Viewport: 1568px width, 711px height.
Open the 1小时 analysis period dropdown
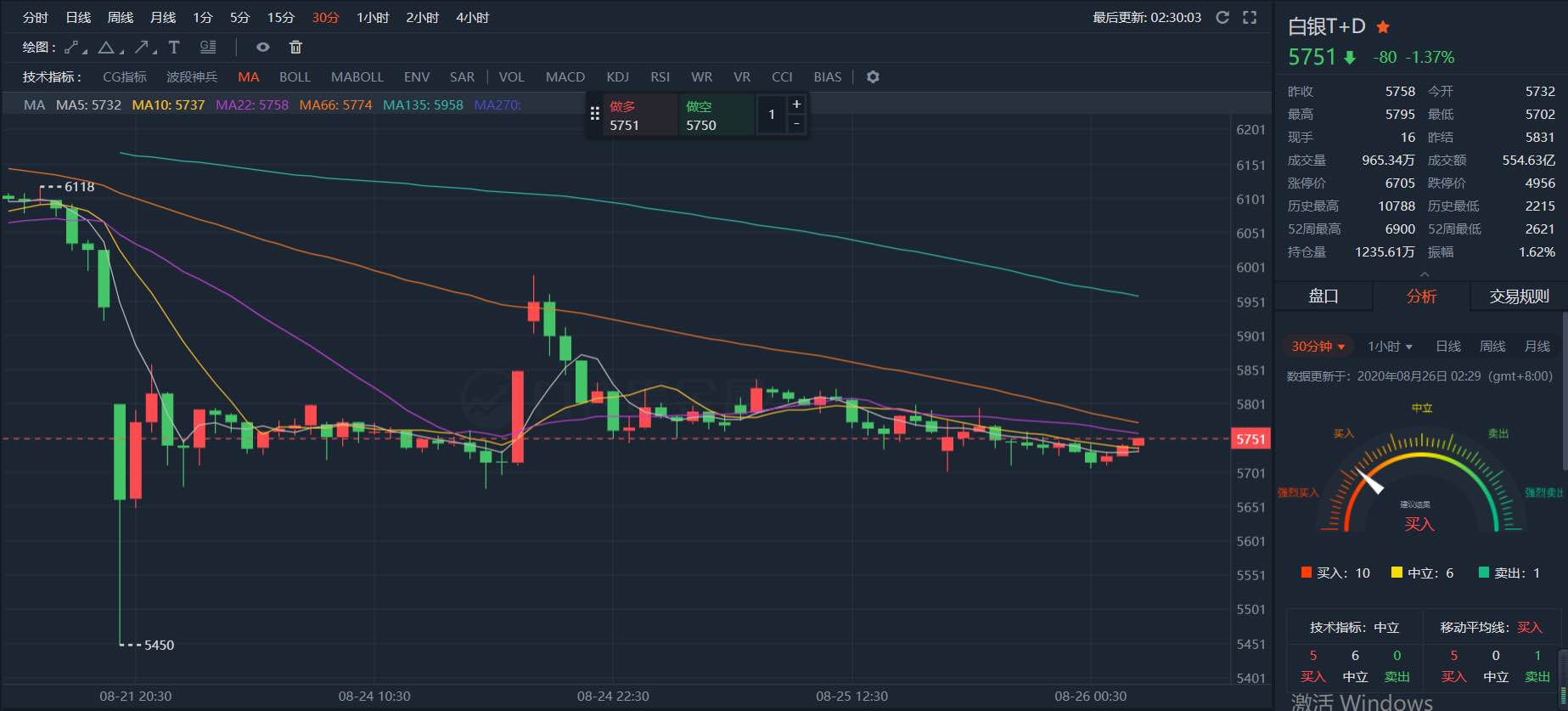coord(1390,346)
